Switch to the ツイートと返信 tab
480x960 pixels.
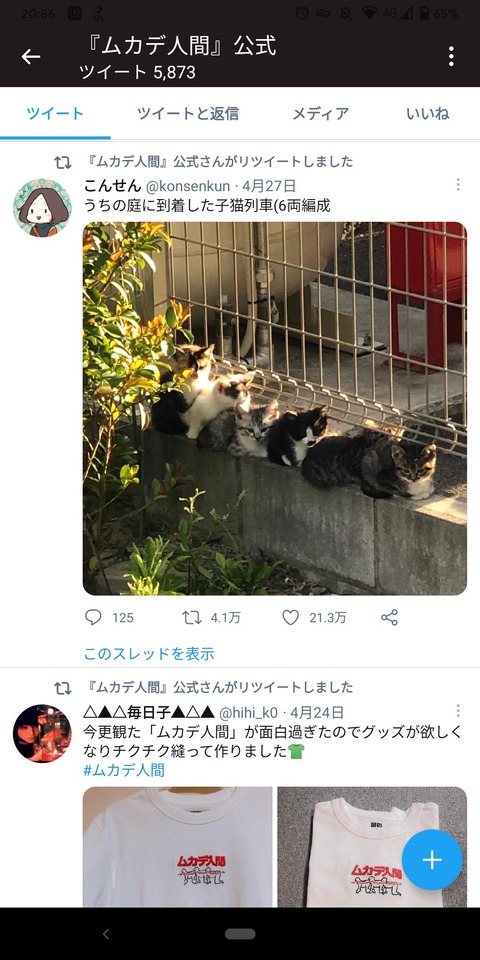(x=188, y=113)
